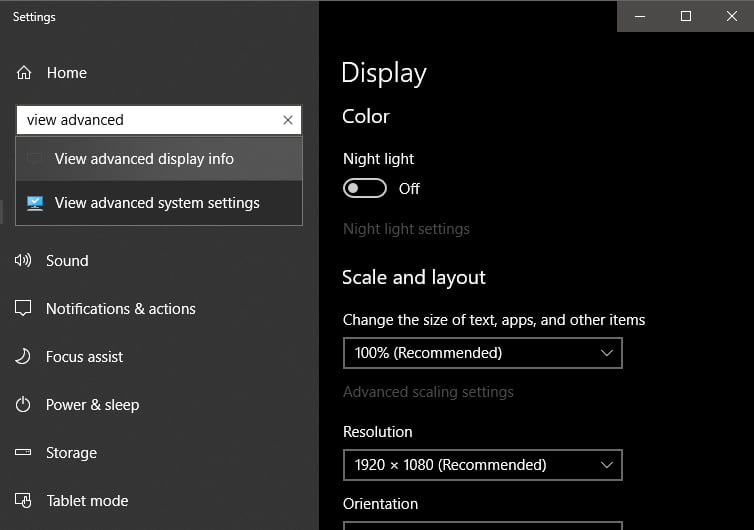754x530 pixels.
Task: Click the monitor icon beside View advanced system settings
Action: point(35,203)
